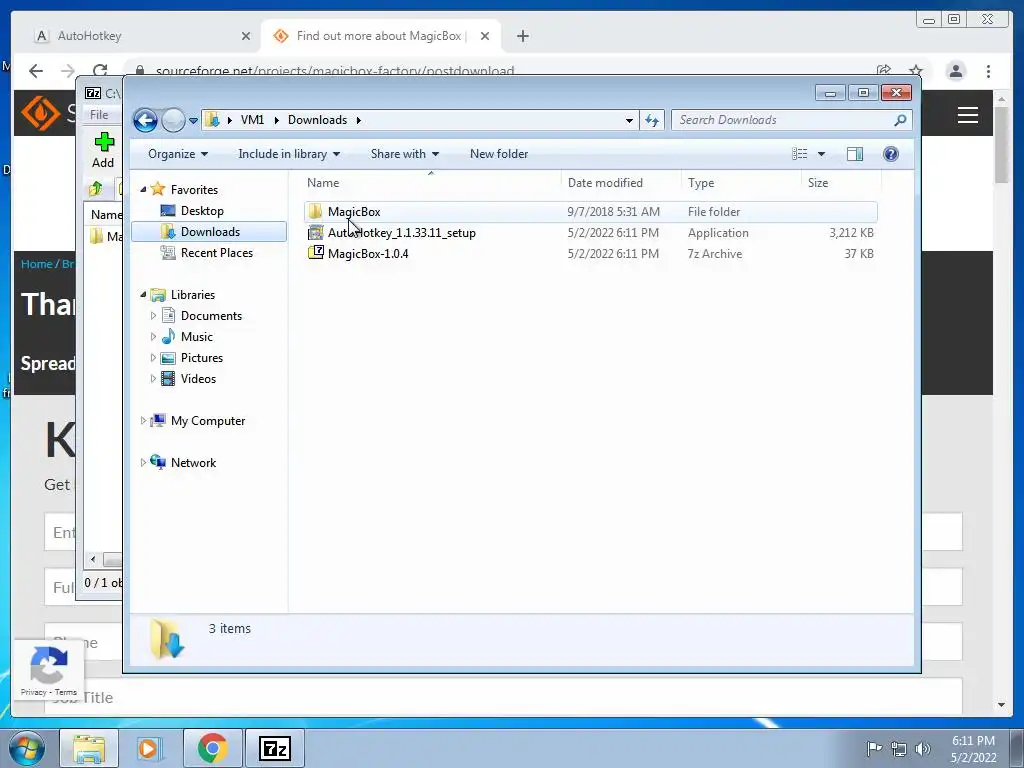Click Chrome back arrow
Screen dimensions: 1024x768
point(36,71)
